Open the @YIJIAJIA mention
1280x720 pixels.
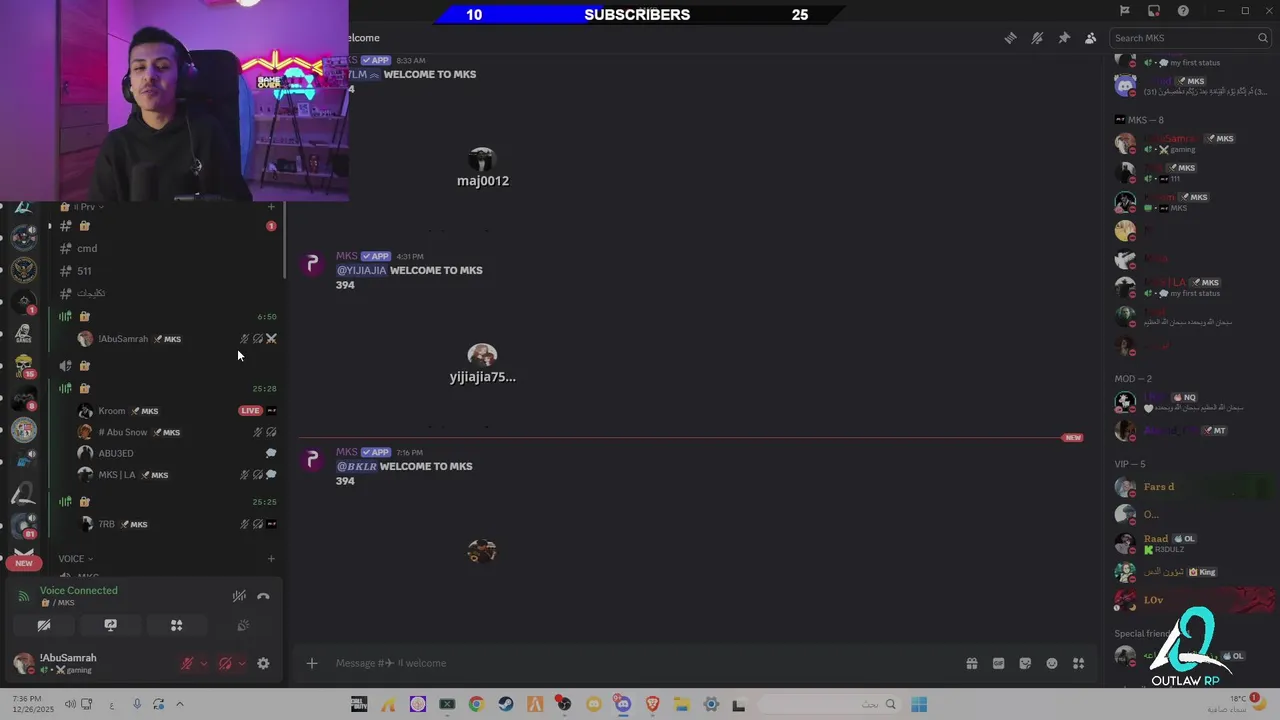tap(361, 270)
